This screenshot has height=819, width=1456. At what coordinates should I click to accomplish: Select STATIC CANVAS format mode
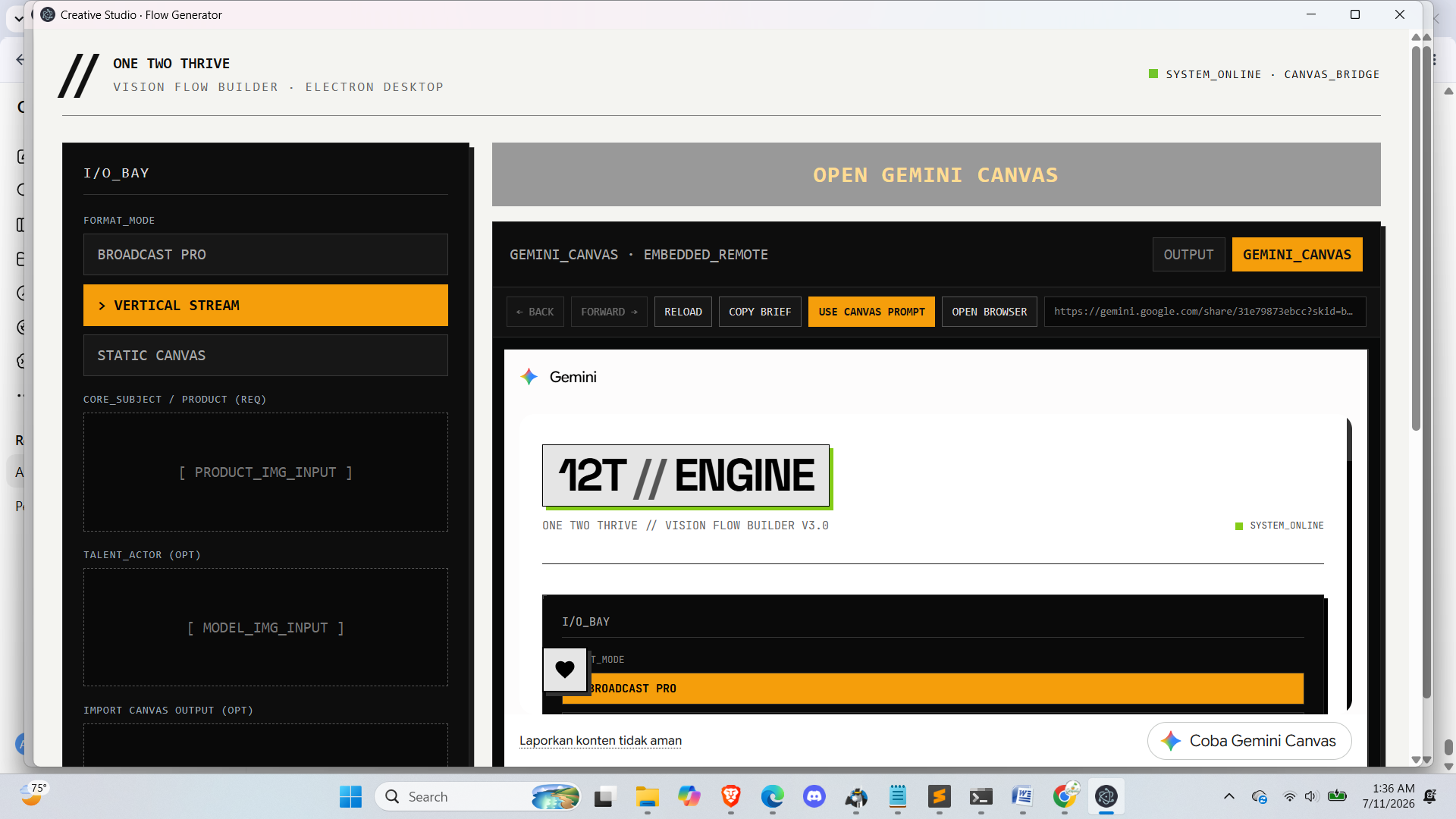[265, 356]
